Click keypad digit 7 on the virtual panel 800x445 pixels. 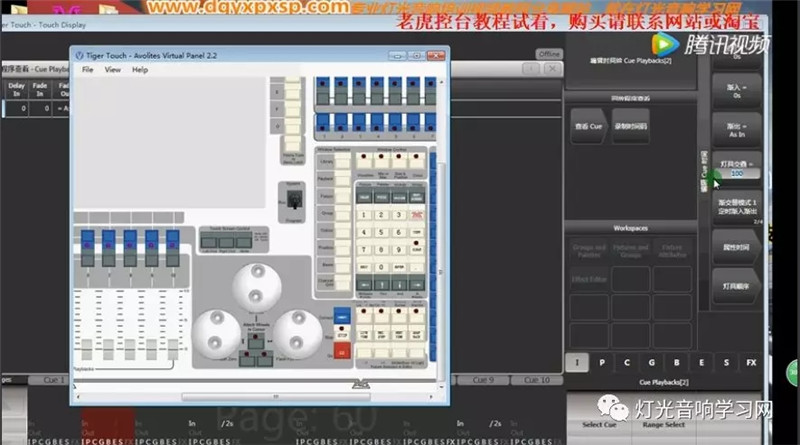[x=364, y=250]
